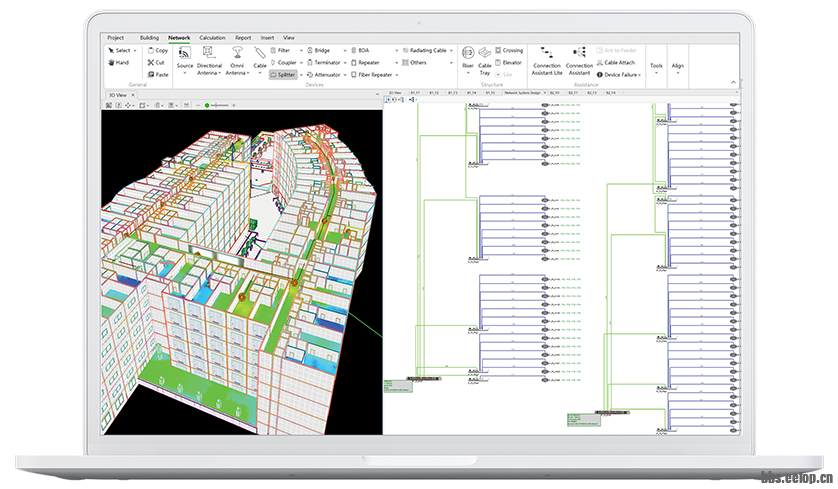Open the Building ribbon tab
838x489 pixels.
point(149,38)
